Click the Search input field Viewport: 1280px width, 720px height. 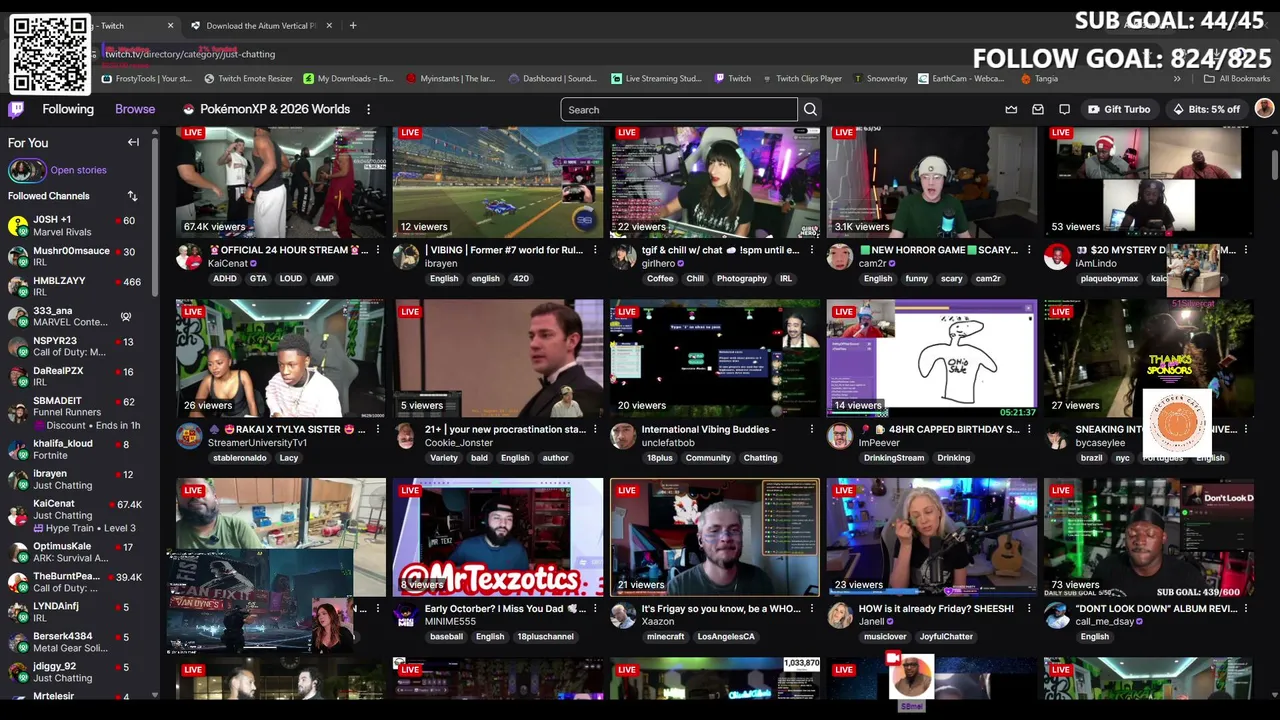(x=679, y=109)
